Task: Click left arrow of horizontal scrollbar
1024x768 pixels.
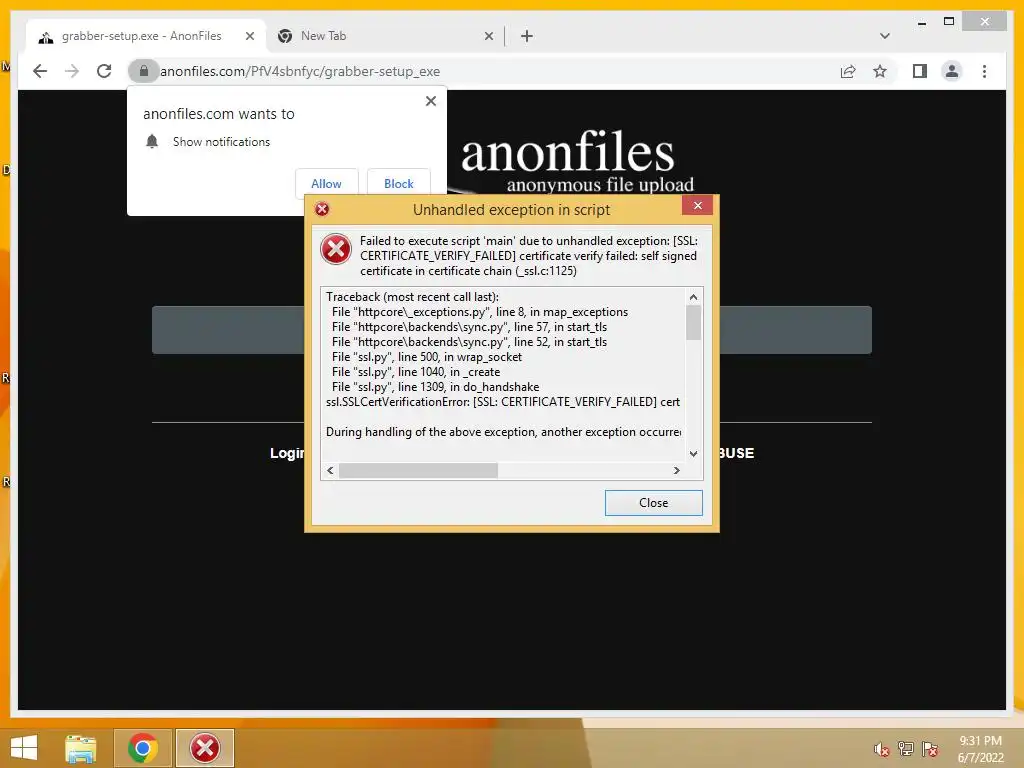Action: (x=330, y=470)
